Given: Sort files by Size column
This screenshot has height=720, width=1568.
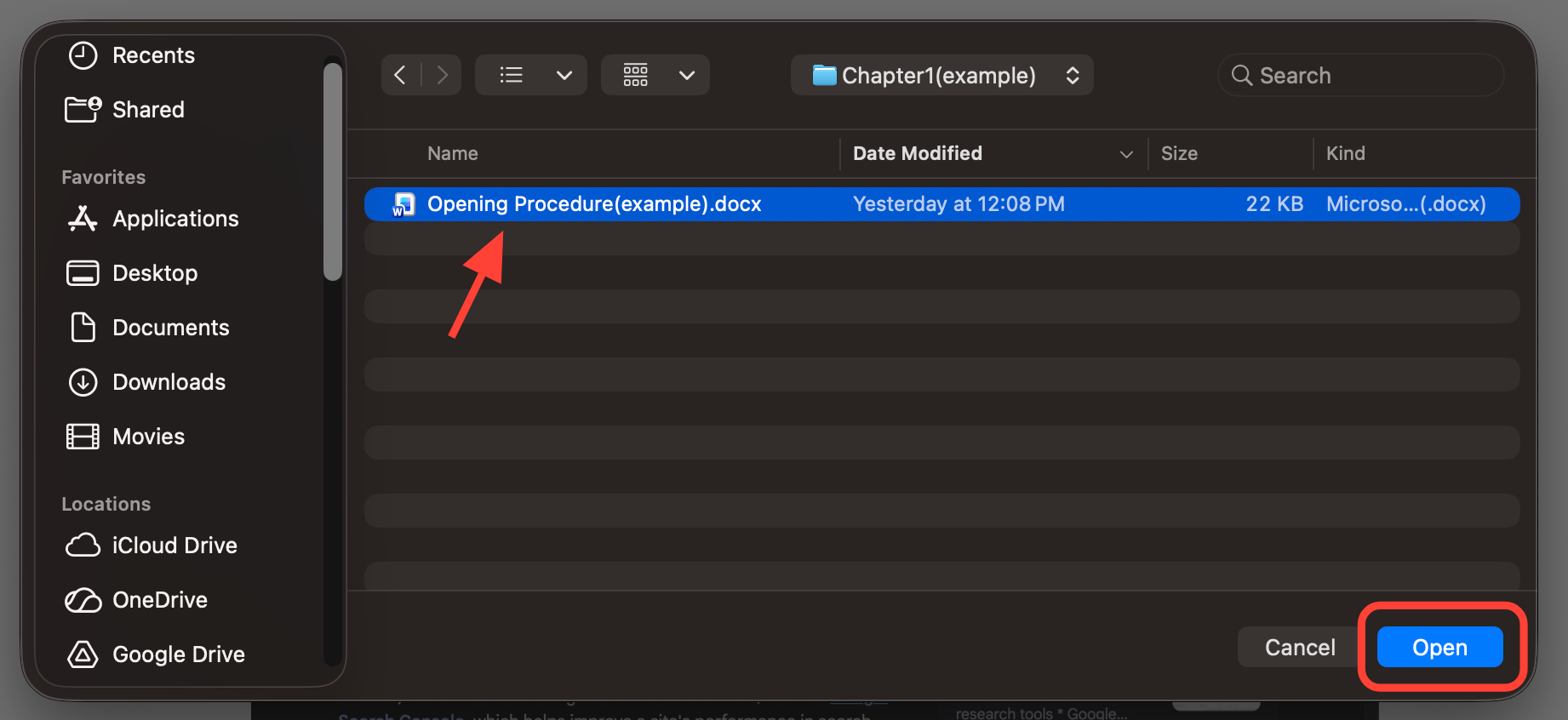Looking at the screenshot, I should coord(1179,153).
